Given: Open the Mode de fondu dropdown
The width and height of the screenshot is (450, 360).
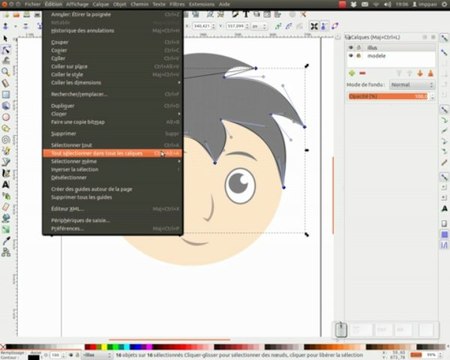Looking at the screenshot, I should 412,85.
